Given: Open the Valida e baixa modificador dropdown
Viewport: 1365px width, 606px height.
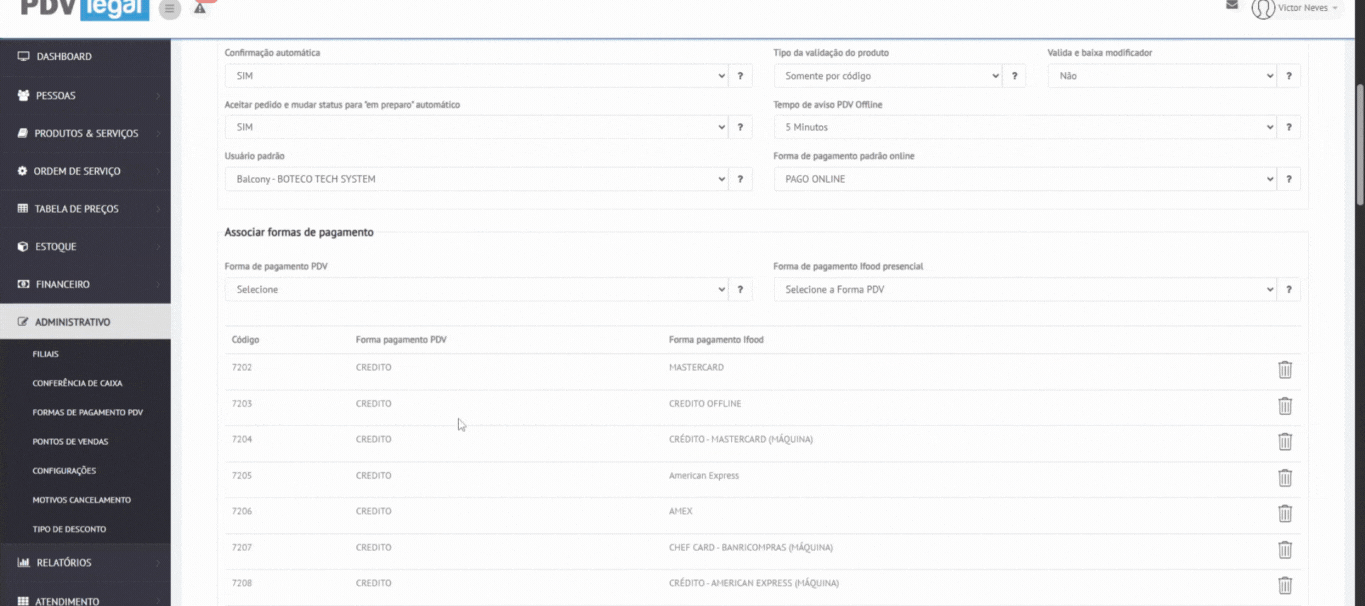Looking at the screenshot, I should [1161, 76].
